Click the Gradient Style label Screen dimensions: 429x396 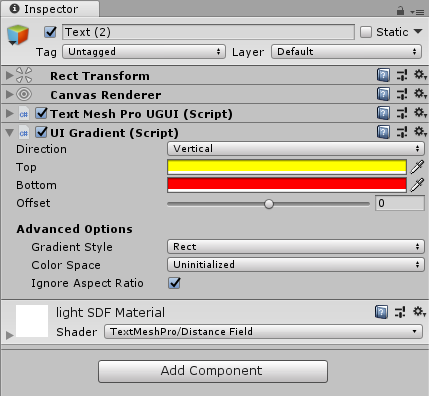[72, 247]
